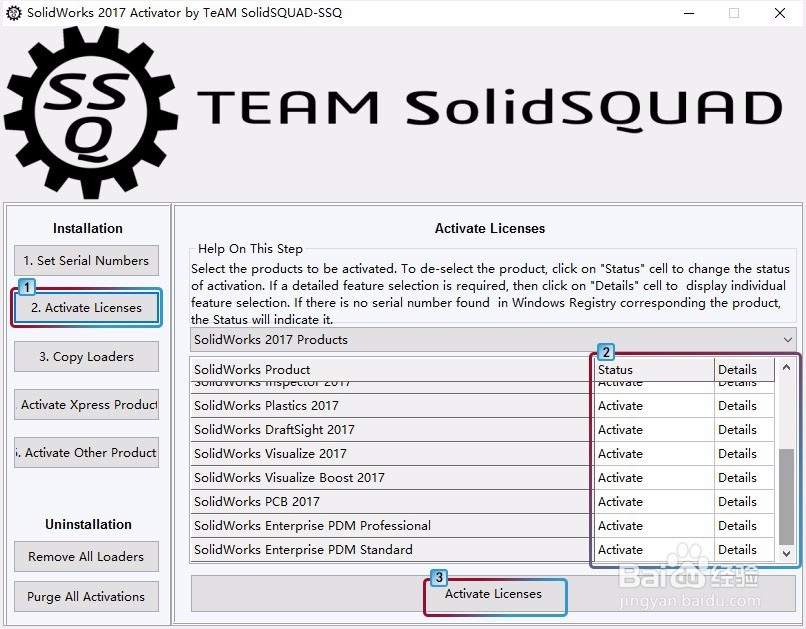The height and width of the screenshot is (629, 806).
Task: Open Details for Visualize Boost 2017
Action: (x=744, y=477)
